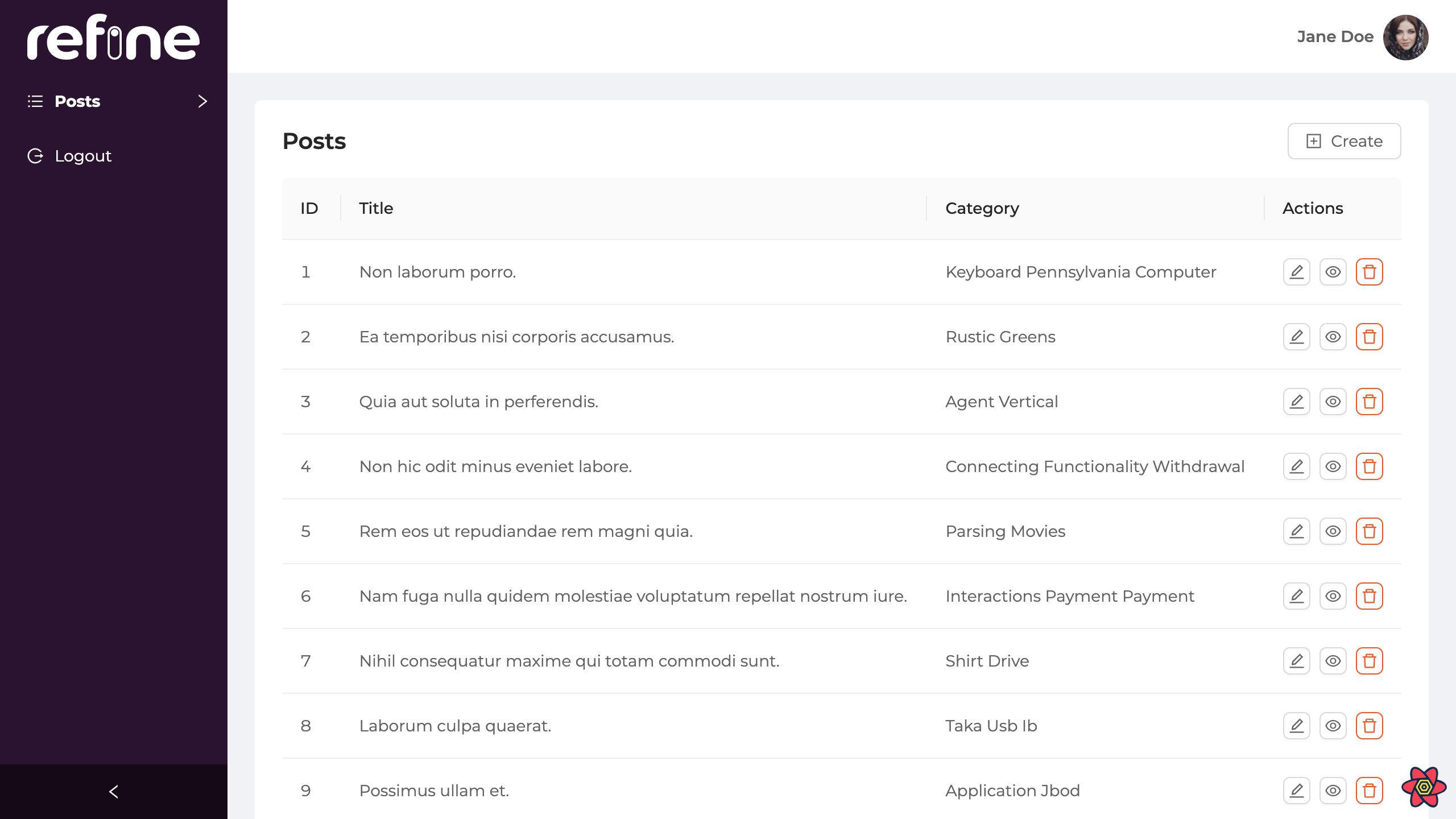Open the refine devtools flower icon
This screenshot has height=819, width=1456.
(x=1424, y=787)
